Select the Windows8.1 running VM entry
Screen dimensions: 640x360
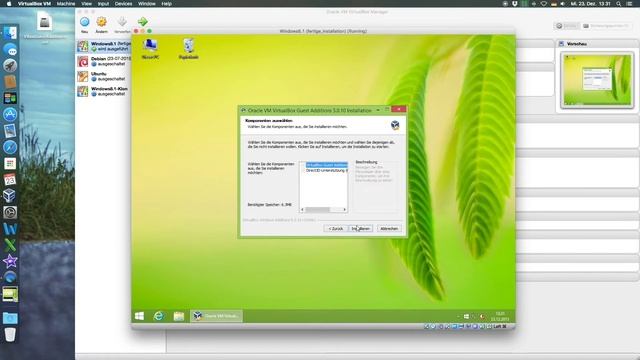point(104,46)
